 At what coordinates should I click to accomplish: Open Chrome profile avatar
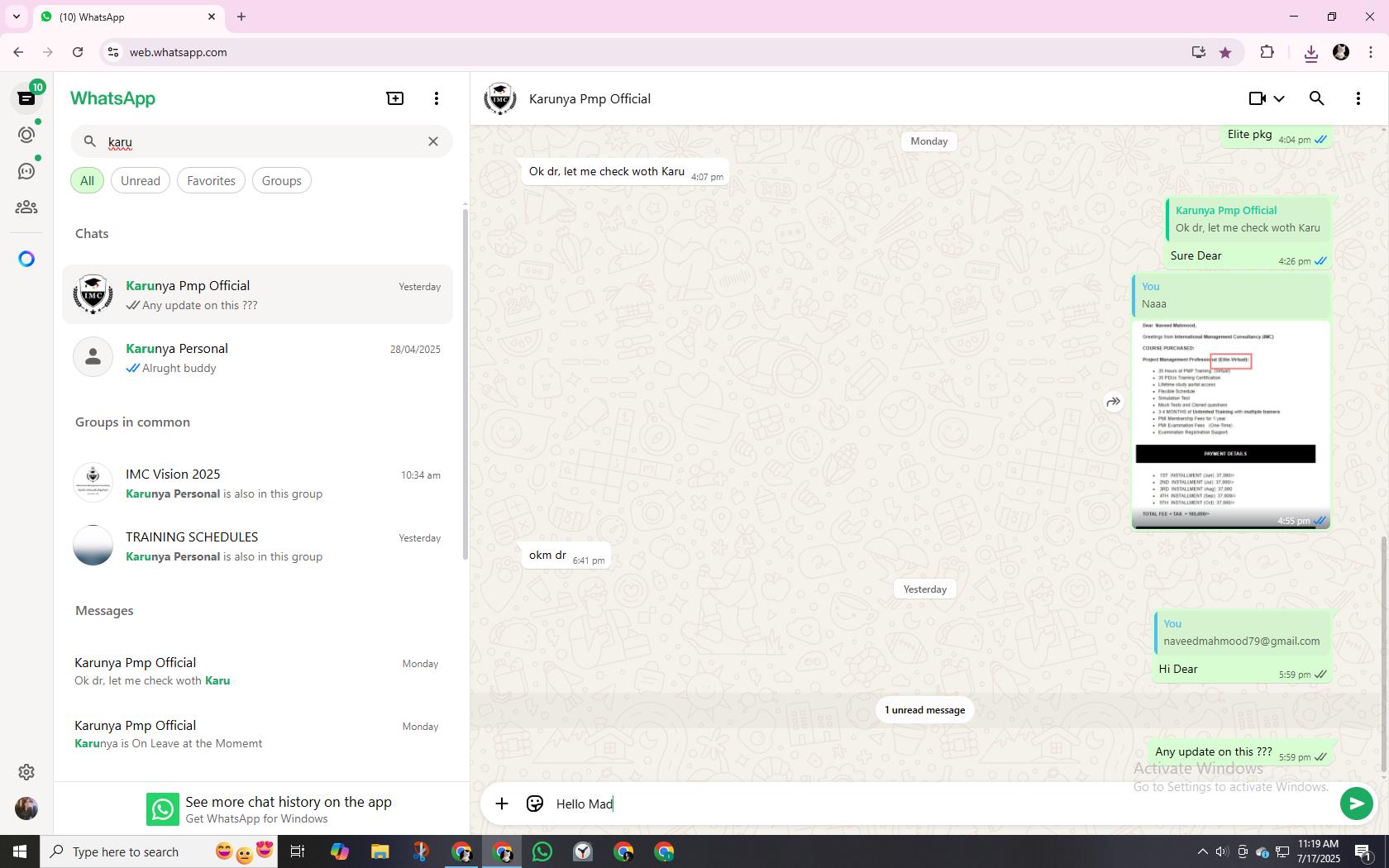click(1341, 52)
